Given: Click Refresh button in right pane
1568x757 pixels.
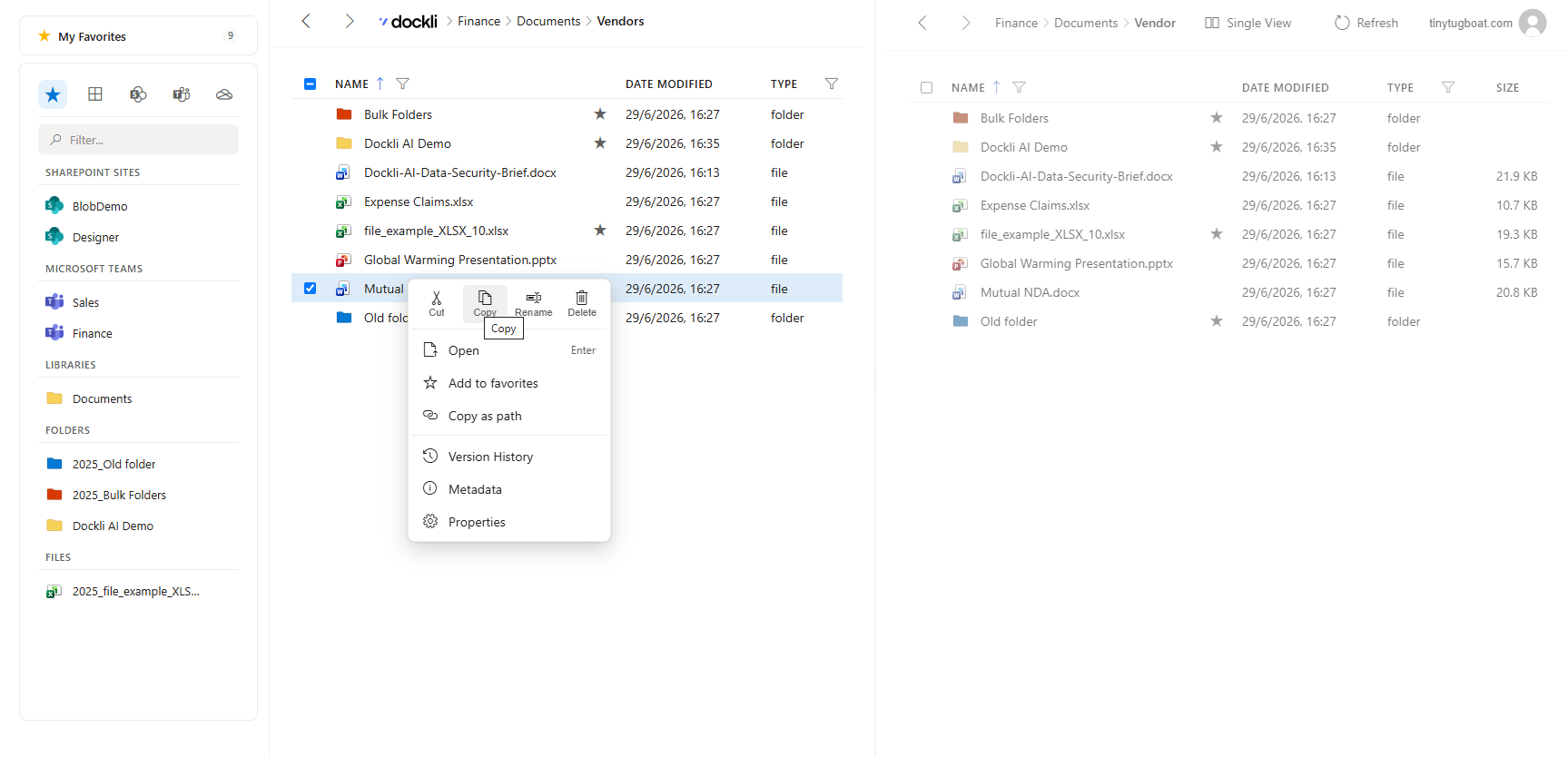Looking at the screenshot, I should coord(1366,23).
